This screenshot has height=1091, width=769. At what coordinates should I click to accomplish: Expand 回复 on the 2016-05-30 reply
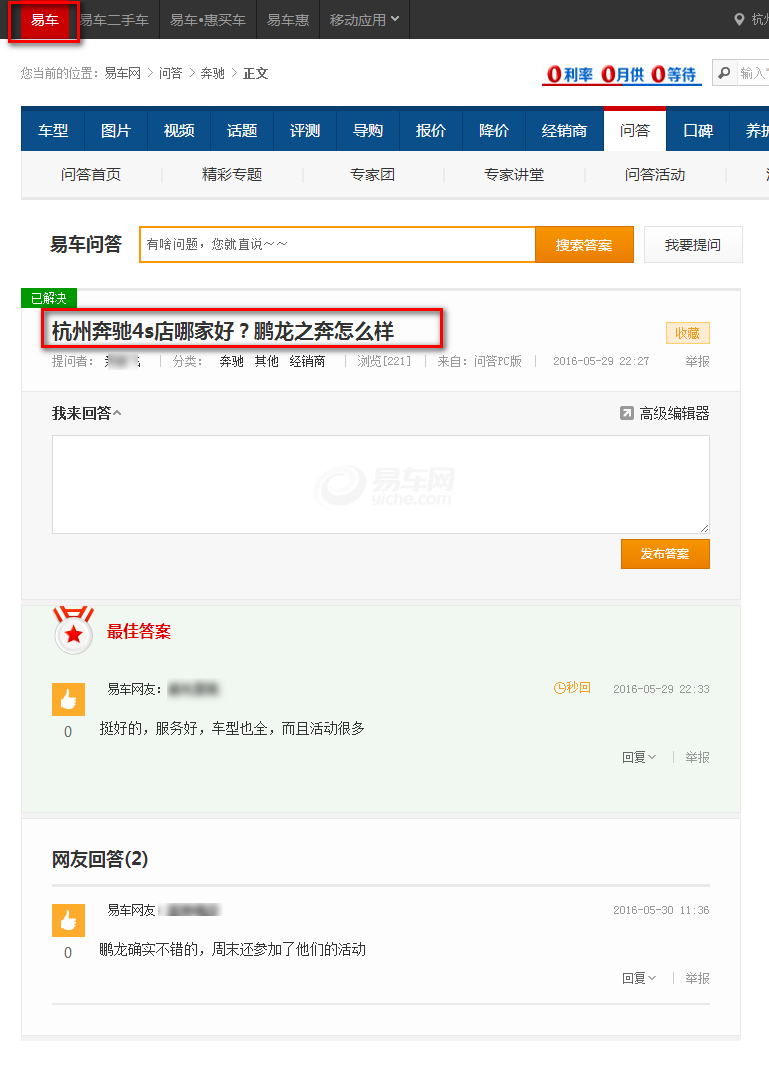639,978
